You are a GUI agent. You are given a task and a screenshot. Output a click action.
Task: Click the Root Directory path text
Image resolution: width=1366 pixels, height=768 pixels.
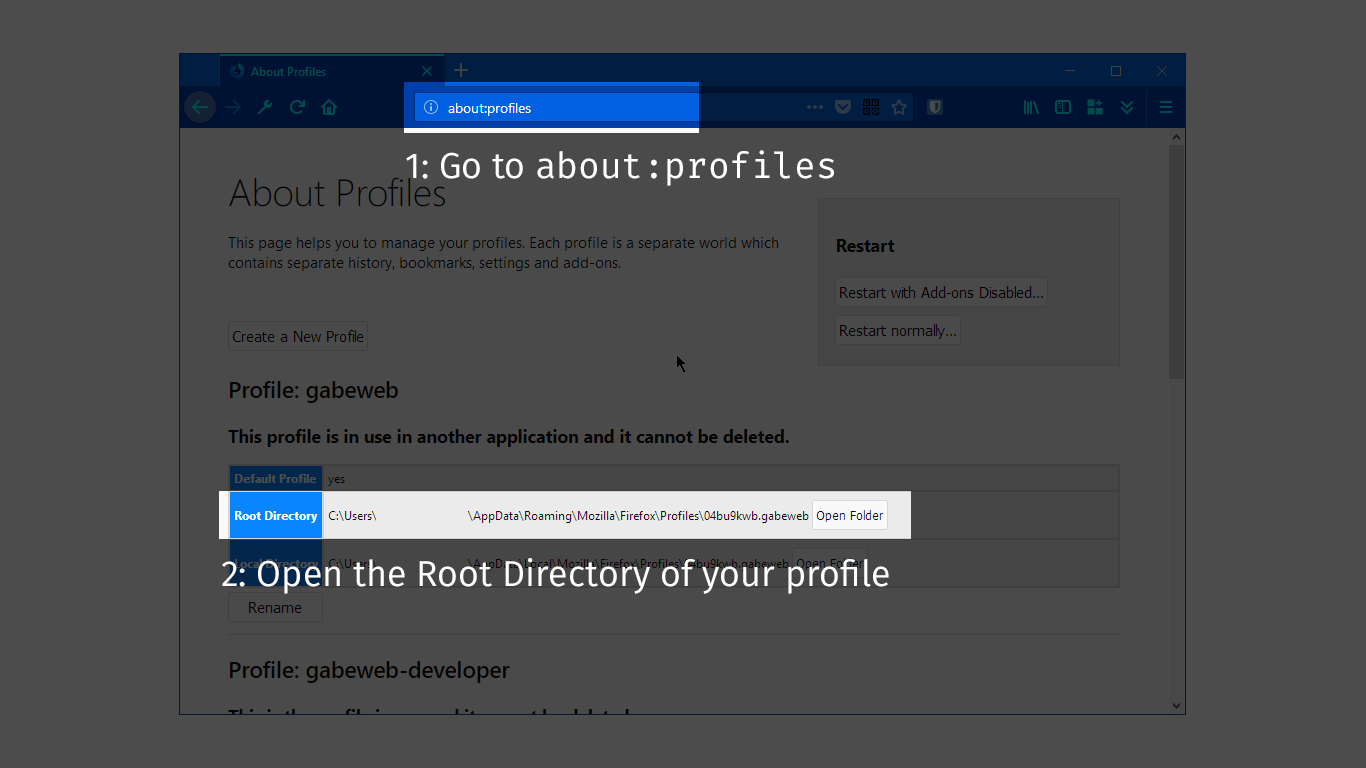[x=568, y=516]
